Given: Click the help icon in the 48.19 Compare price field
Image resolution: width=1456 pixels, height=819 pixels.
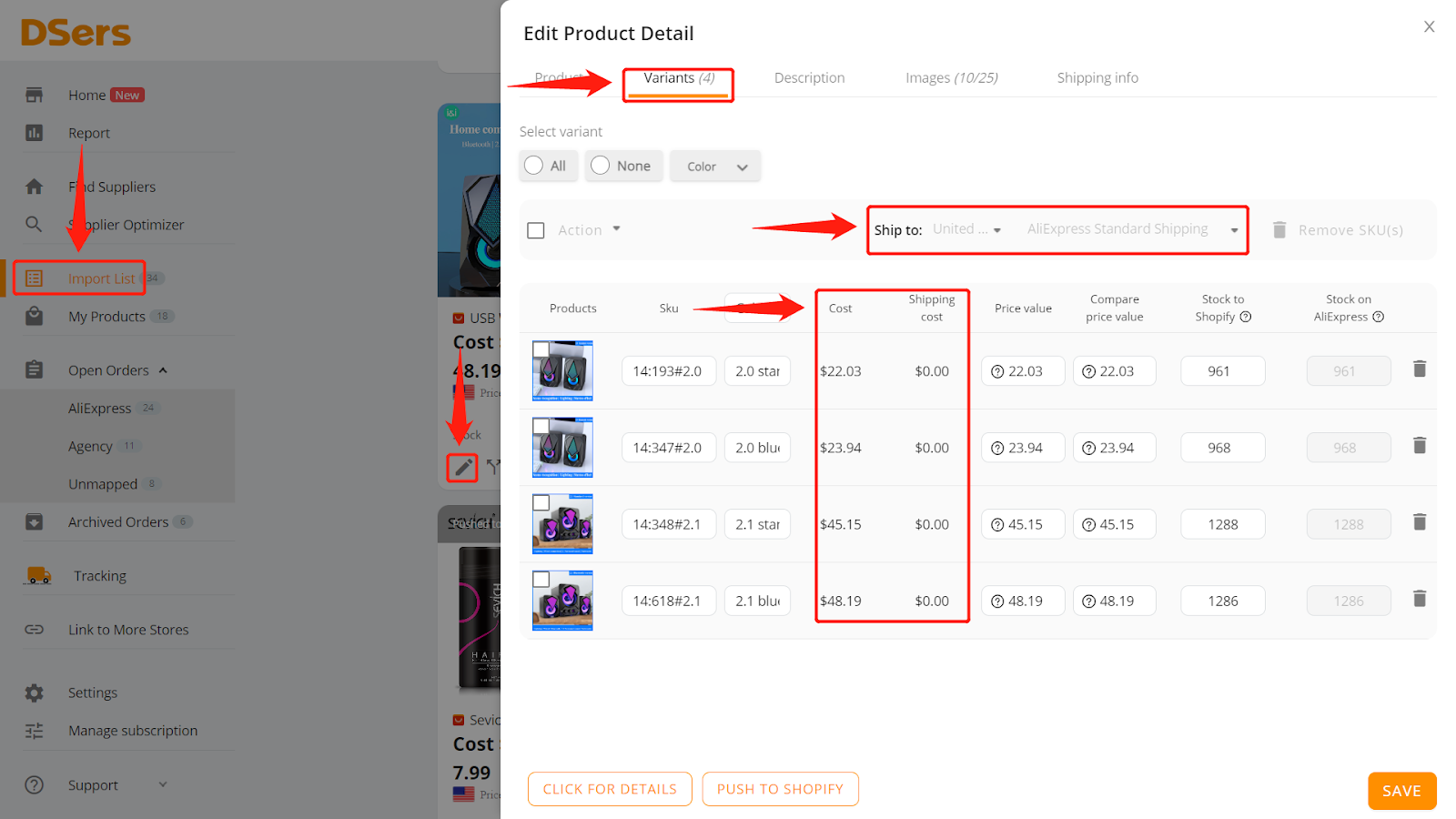Looking at the screenshot, I should tap(1088, 601).
